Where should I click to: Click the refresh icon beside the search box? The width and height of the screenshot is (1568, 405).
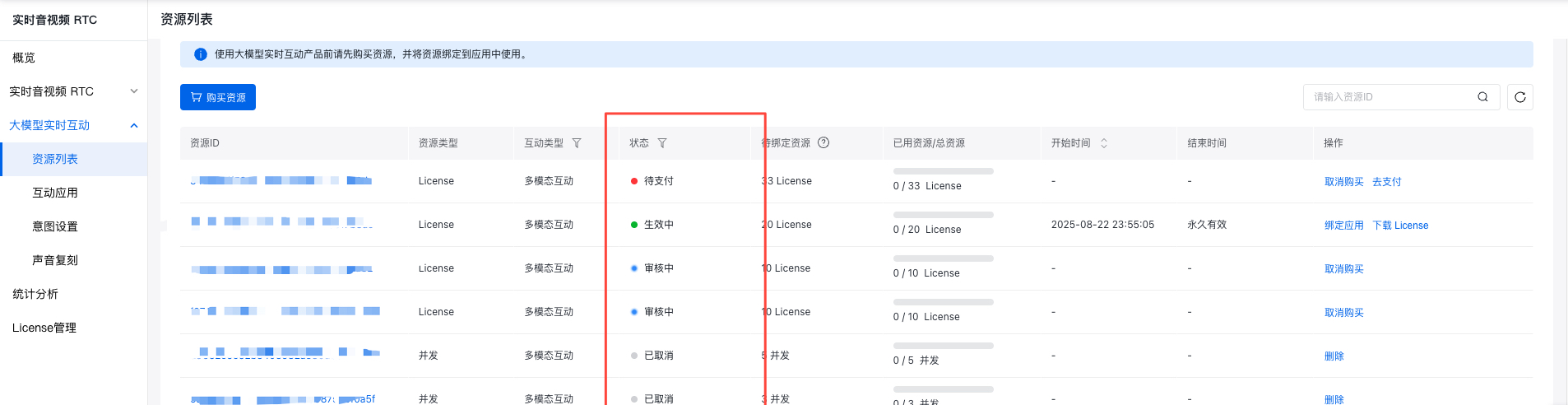(1519, 97)
